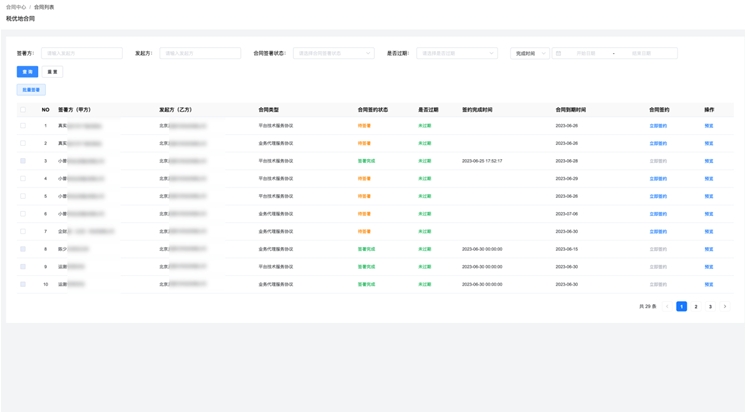Click the blue 查询 button
This screenshot has height=413, width=746.
click(x=27, y=72)
